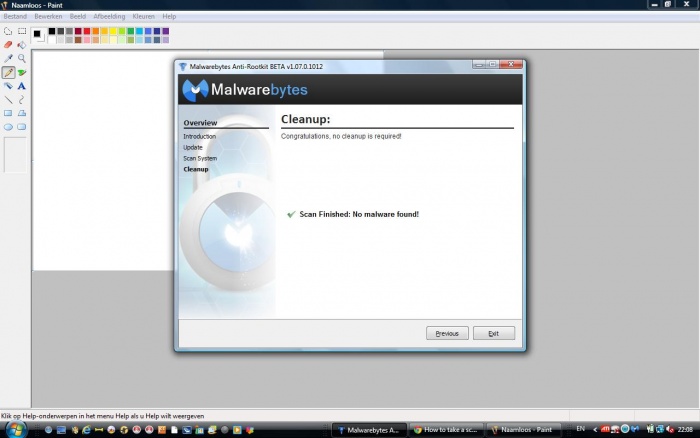Go to the Scan System step in Overview
This screenshot has height=438, width=700.
coord(200,159)
